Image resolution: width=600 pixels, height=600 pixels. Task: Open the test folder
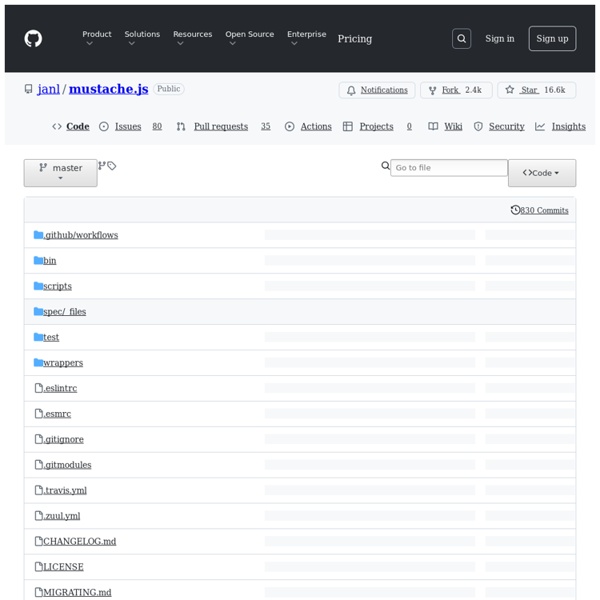pos(51,337)
